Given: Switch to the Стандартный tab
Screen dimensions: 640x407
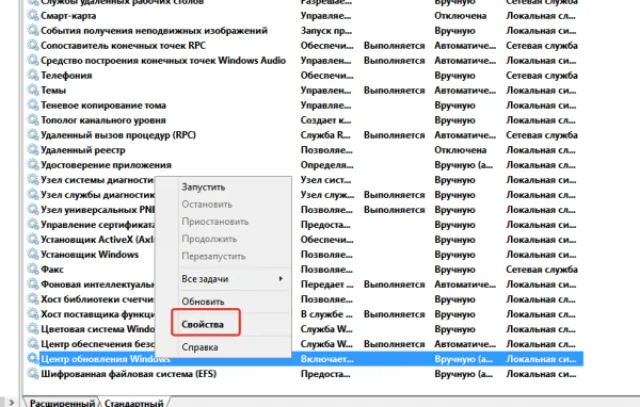Looking at the screenshot, I should [x=134, y=403].
